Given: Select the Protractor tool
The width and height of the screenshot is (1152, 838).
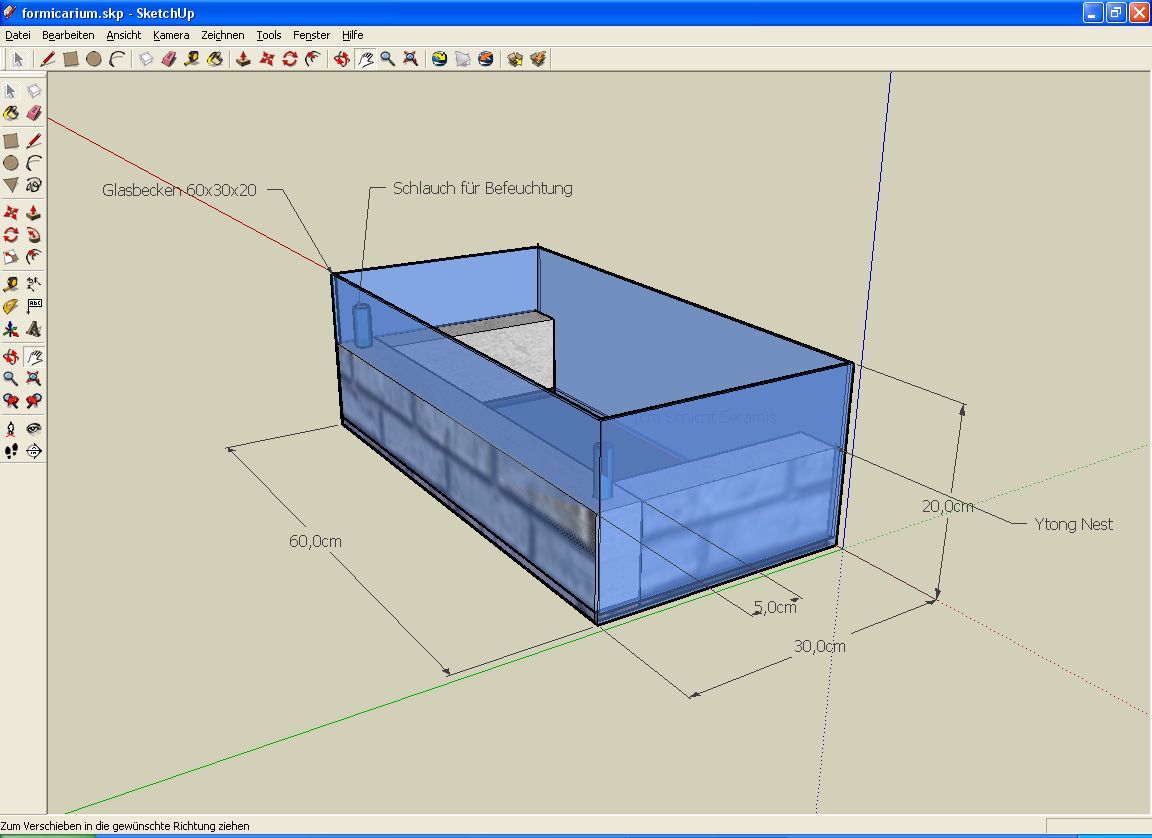Looking at the screenshot, I should [x=11, y=306].
